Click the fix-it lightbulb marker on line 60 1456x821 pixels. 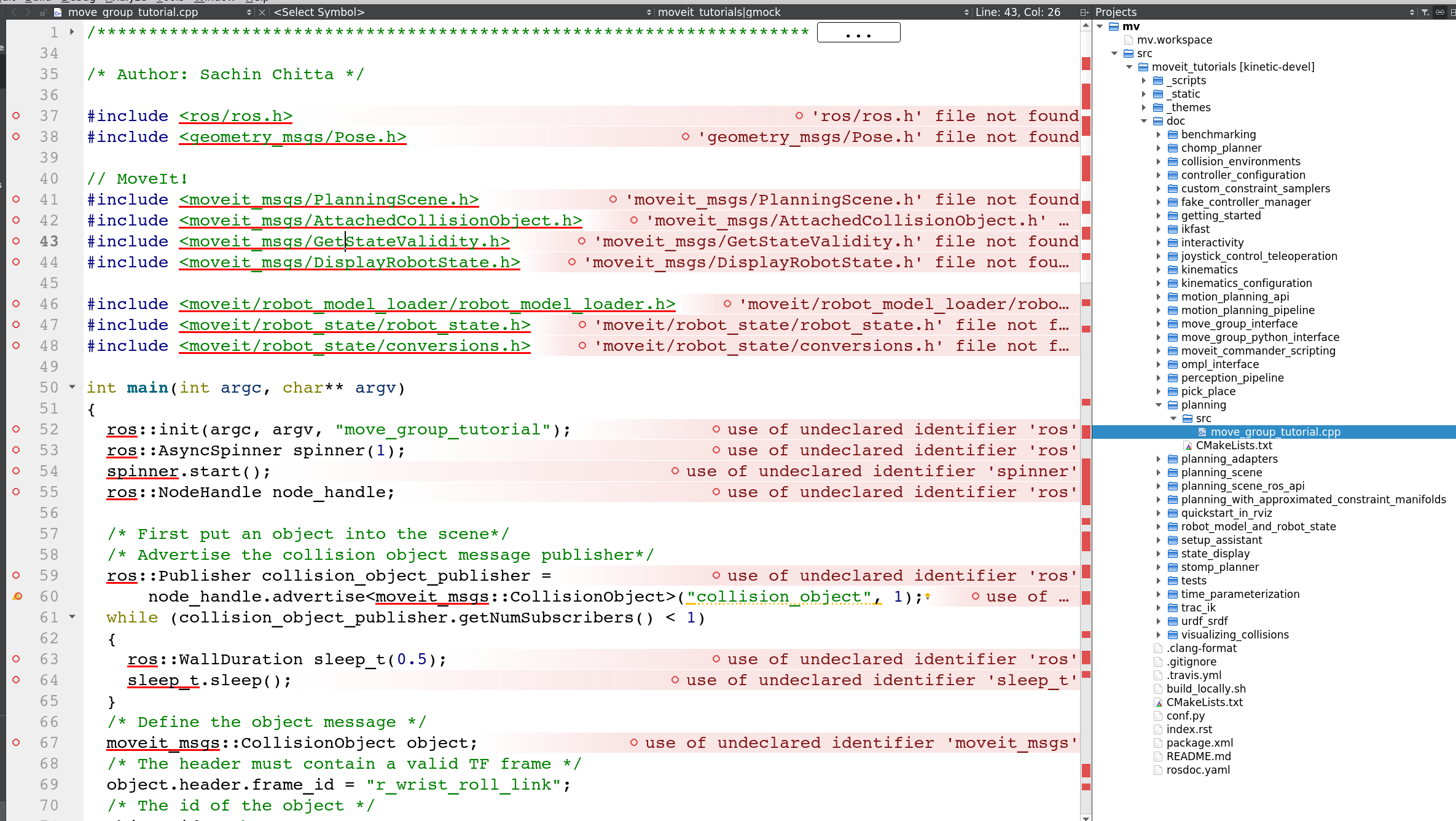pos(17,596)
